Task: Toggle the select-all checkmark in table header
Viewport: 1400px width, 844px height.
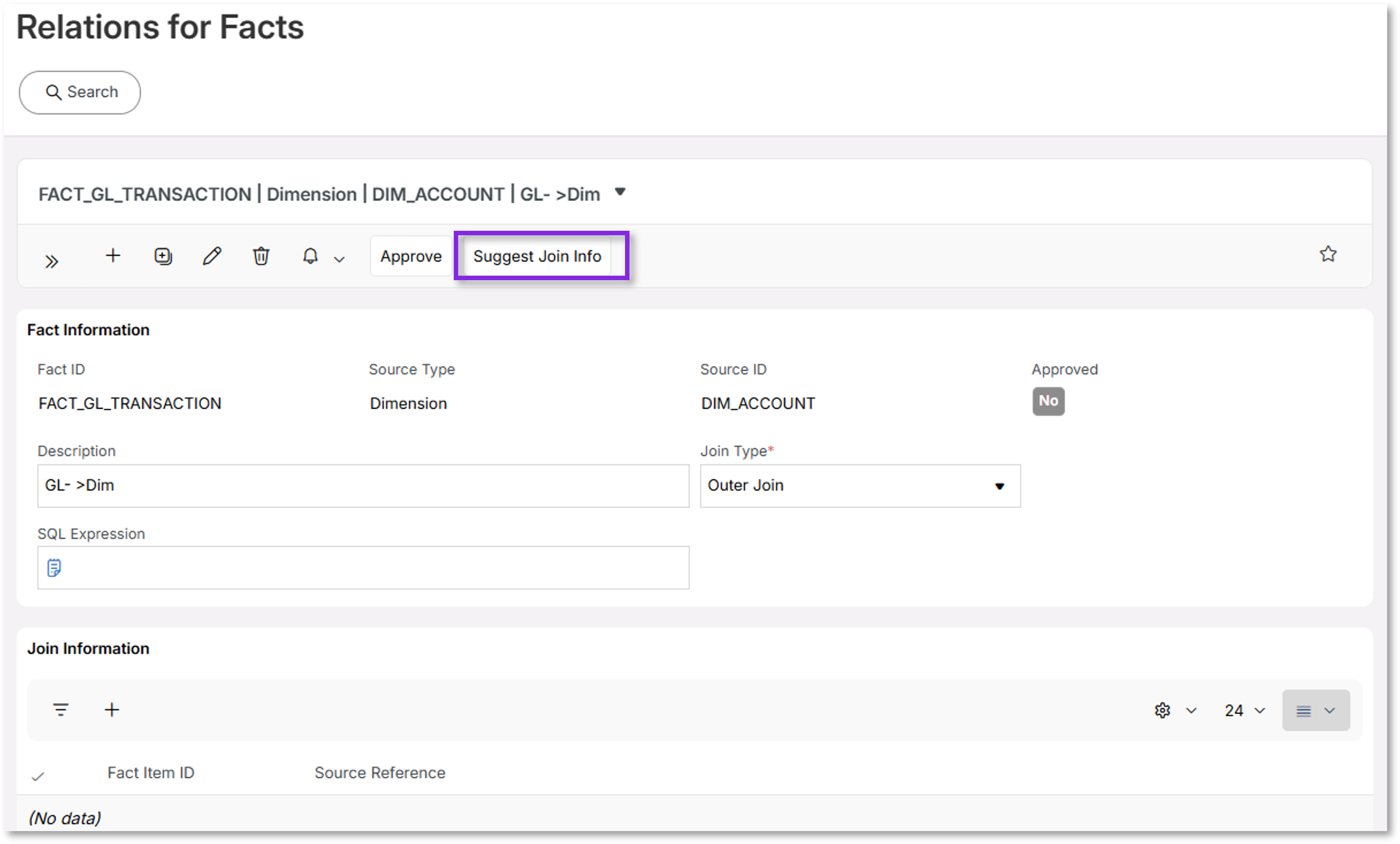Action: pos(38,776)
